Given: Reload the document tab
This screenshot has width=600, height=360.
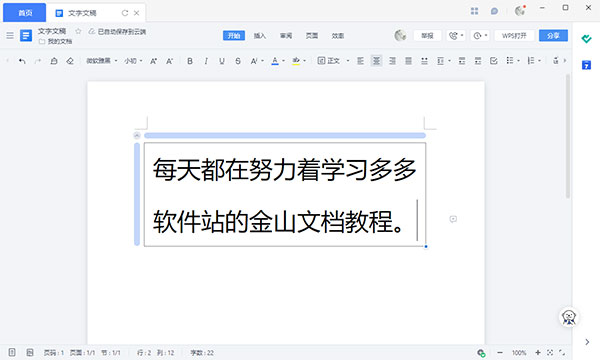Looking at the screenshot, I should click(x=125, y=13).
